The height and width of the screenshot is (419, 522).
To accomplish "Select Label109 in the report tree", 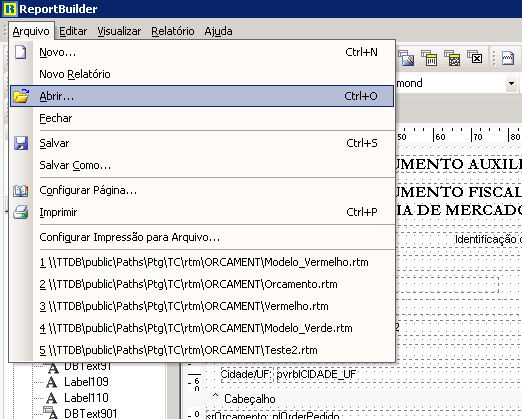I will [86, 382].
